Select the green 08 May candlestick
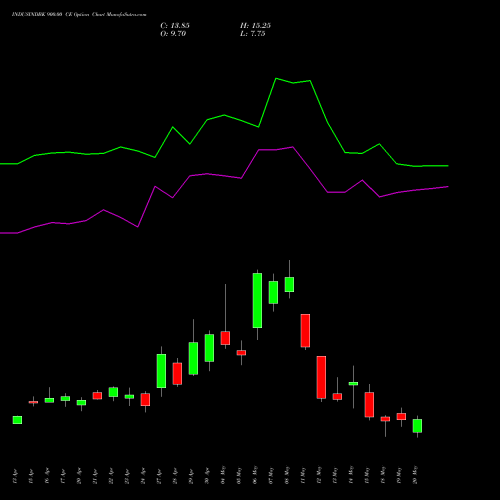Image resolution: width=500 pixels, height=500 pixels. (x=289, y=284)
